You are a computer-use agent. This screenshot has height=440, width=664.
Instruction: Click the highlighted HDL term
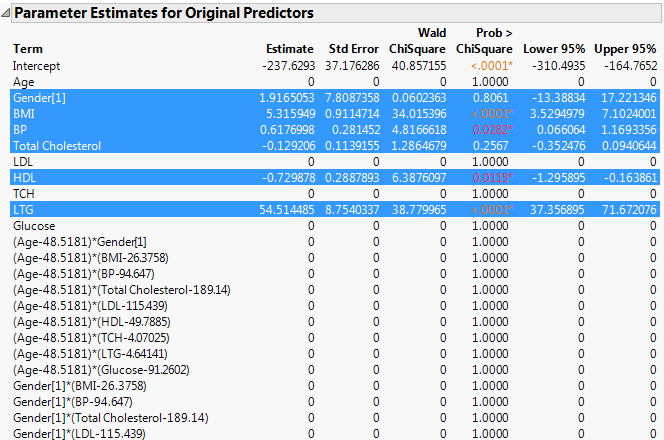(24, 177)
